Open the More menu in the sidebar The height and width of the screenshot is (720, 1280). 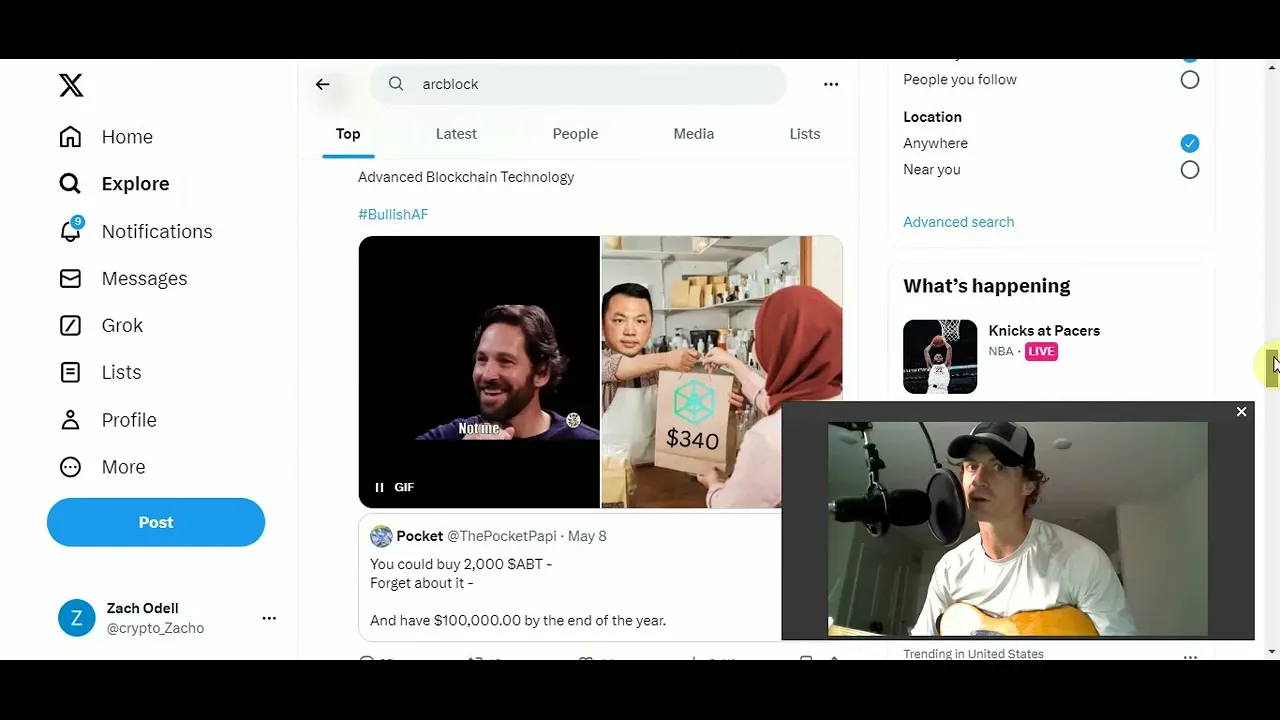click(x=102, y=467)
